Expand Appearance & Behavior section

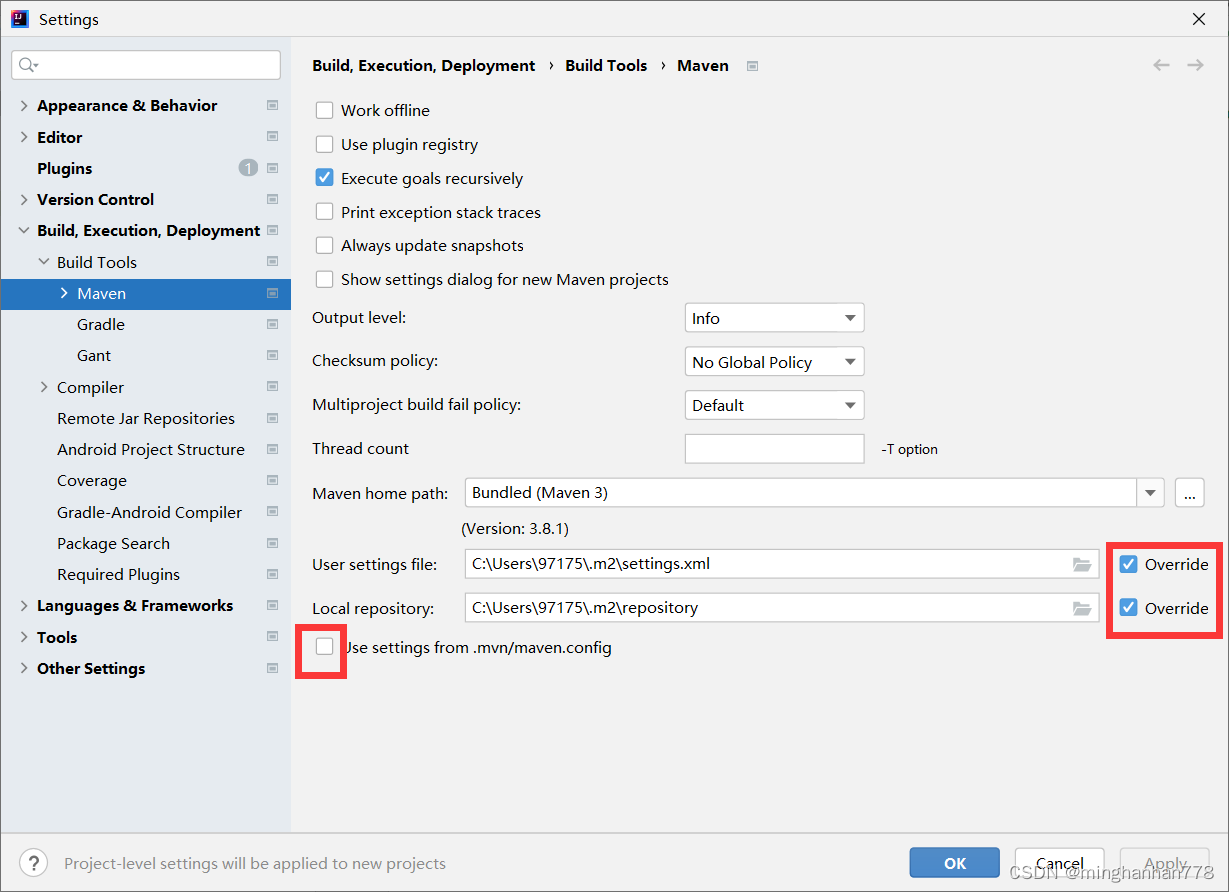[x=24, y=105]
